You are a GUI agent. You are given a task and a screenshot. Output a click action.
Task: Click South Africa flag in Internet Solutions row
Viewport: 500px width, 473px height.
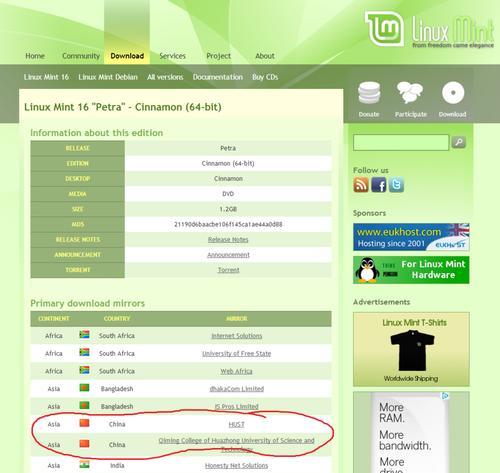point(84,334)
